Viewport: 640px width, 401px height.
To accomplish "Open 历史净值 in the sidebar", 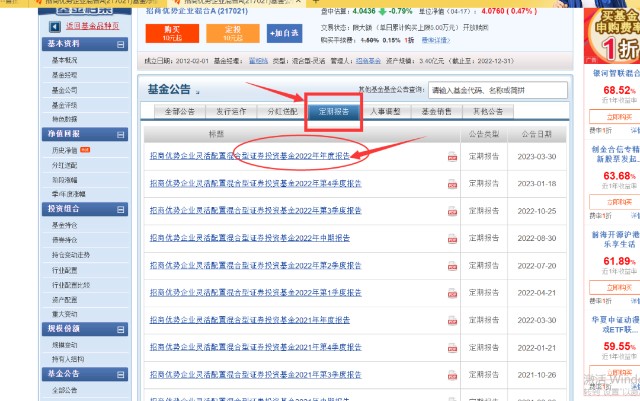I will pos(66,149).
